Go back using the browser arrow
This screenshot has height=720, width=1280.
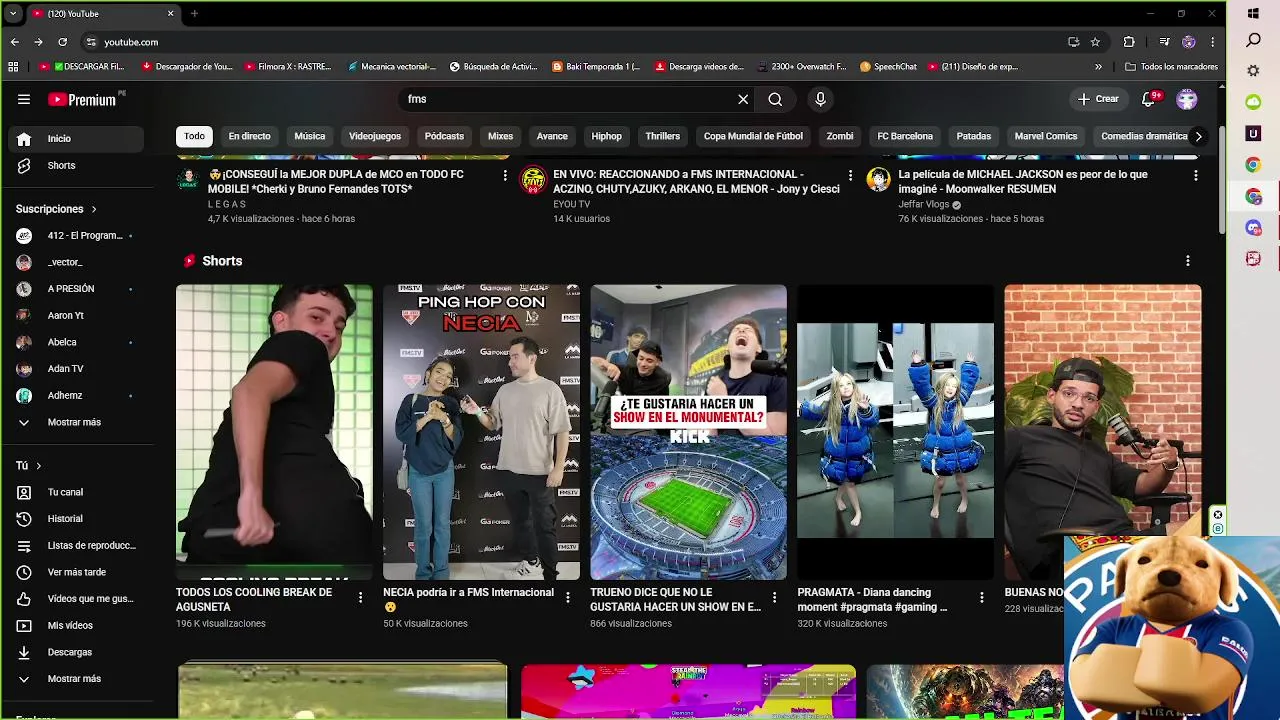tap(14, 42)
